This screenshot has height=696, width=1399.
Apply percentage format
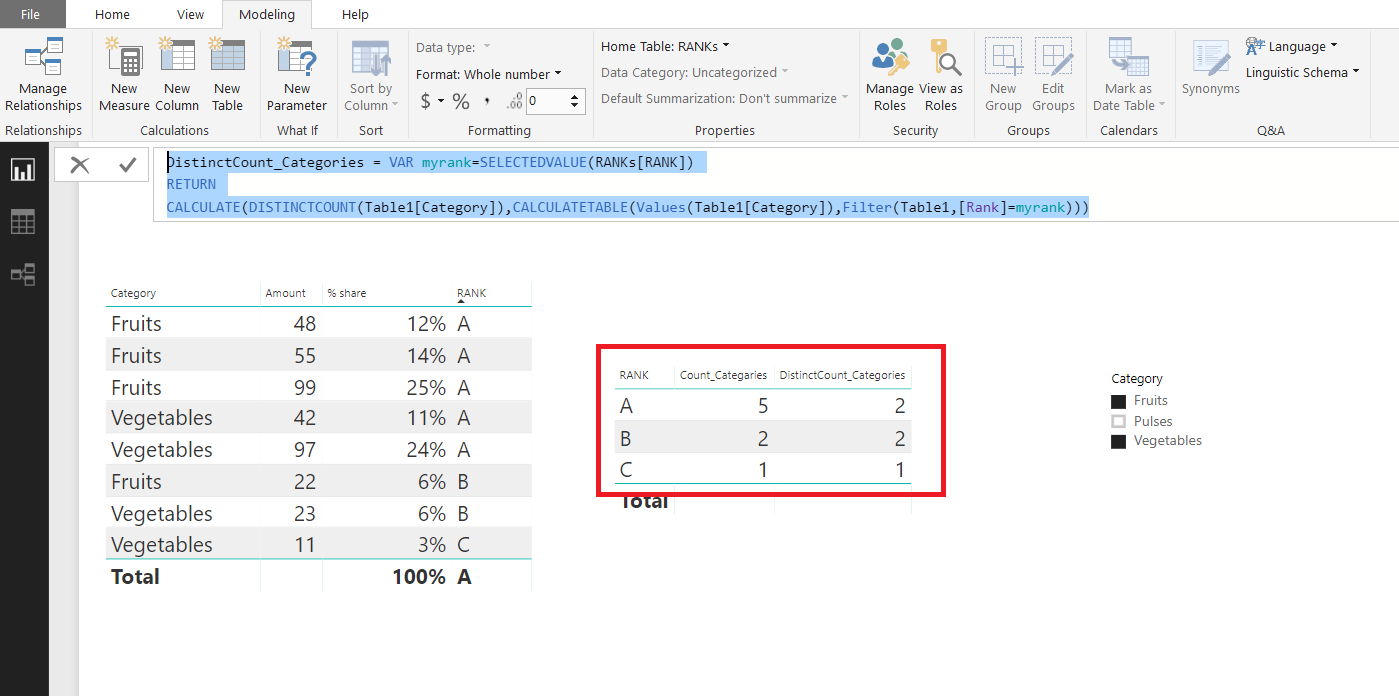[461, 101]
